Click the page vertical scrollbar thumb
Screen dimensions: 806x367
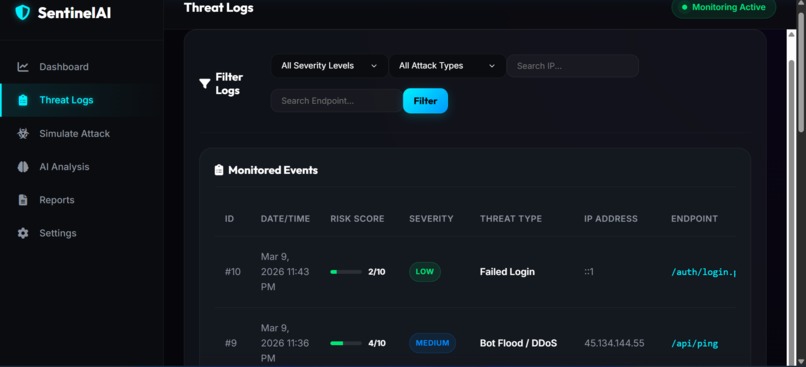(x=800, y=72)
